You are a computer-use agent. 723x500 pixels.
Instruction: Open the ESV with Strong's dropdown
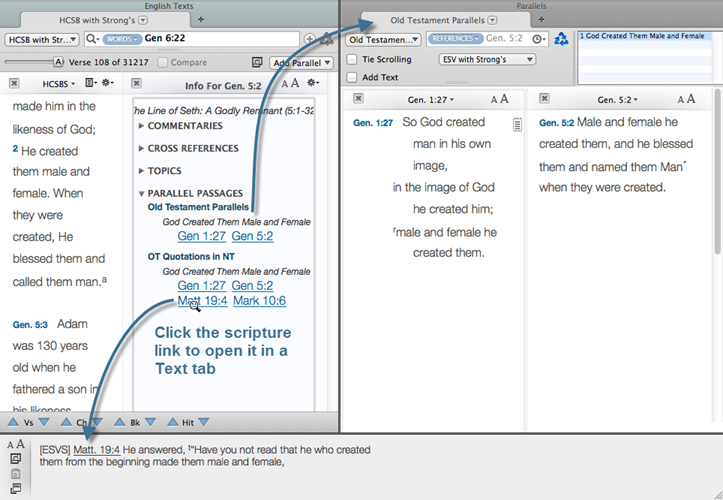pos(487,59)
